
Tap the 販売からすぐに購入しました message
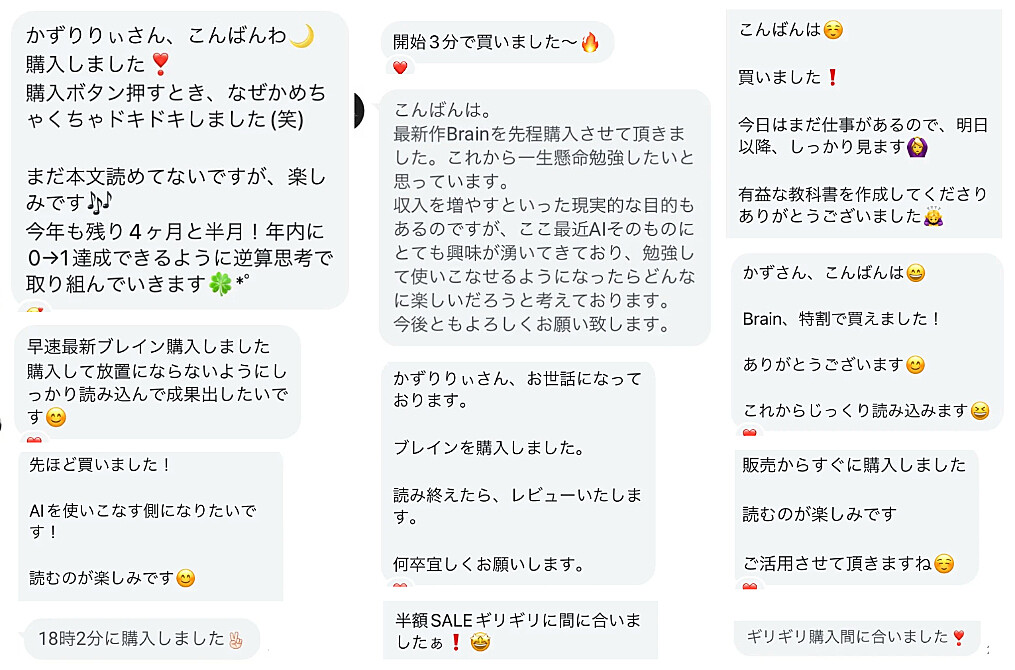(x=855, y=514)
